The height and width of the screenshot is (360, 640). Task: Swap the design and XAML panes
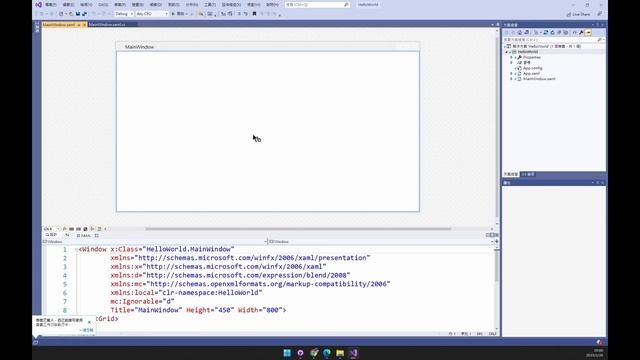click(67, 235)
